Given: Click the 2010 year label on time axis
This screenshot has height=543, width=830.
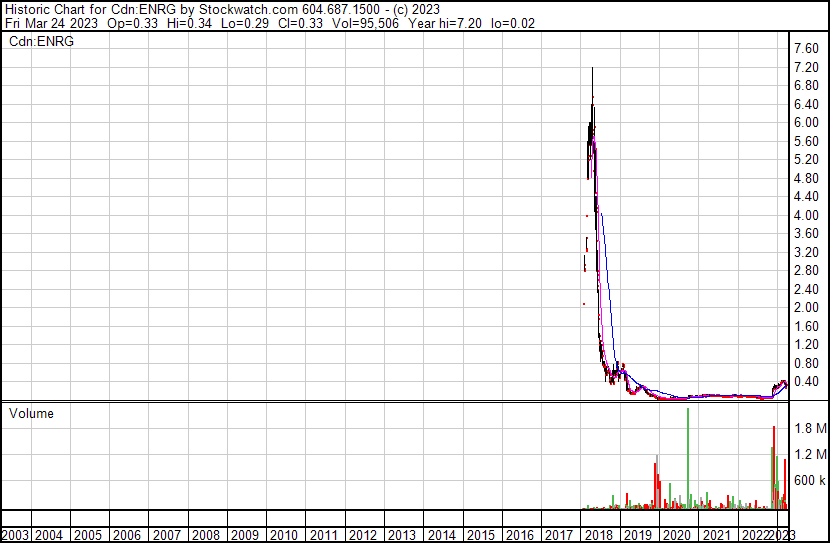Looking at the screenshot, I should point(284,535).
